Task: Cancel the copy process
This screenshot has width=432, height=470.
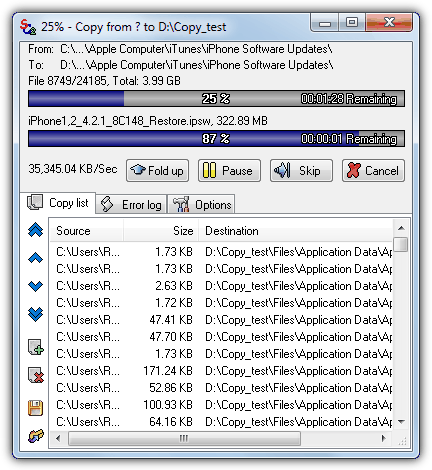Action: click(373, 170)
